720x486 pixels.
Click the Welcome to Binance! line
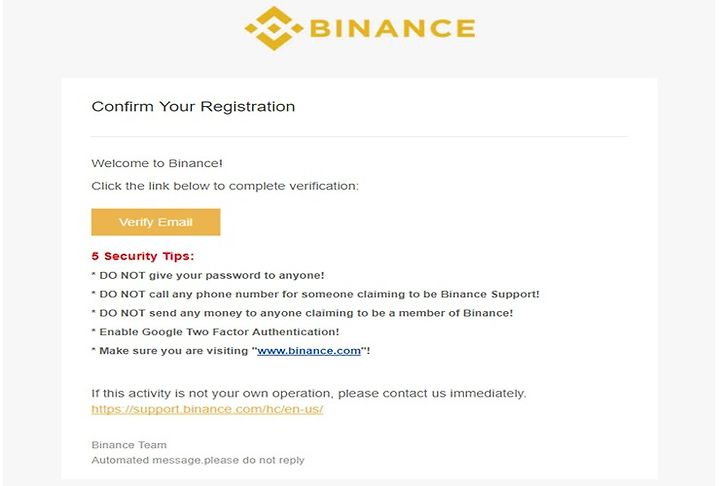tap(157, 163)
